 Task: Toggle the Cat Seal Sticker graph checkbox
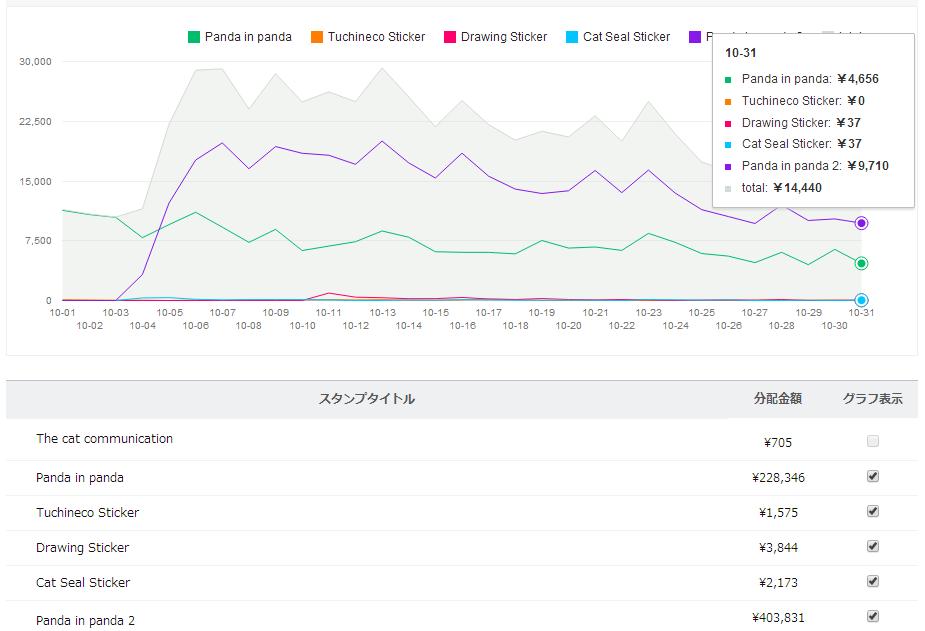coord(873,581)
